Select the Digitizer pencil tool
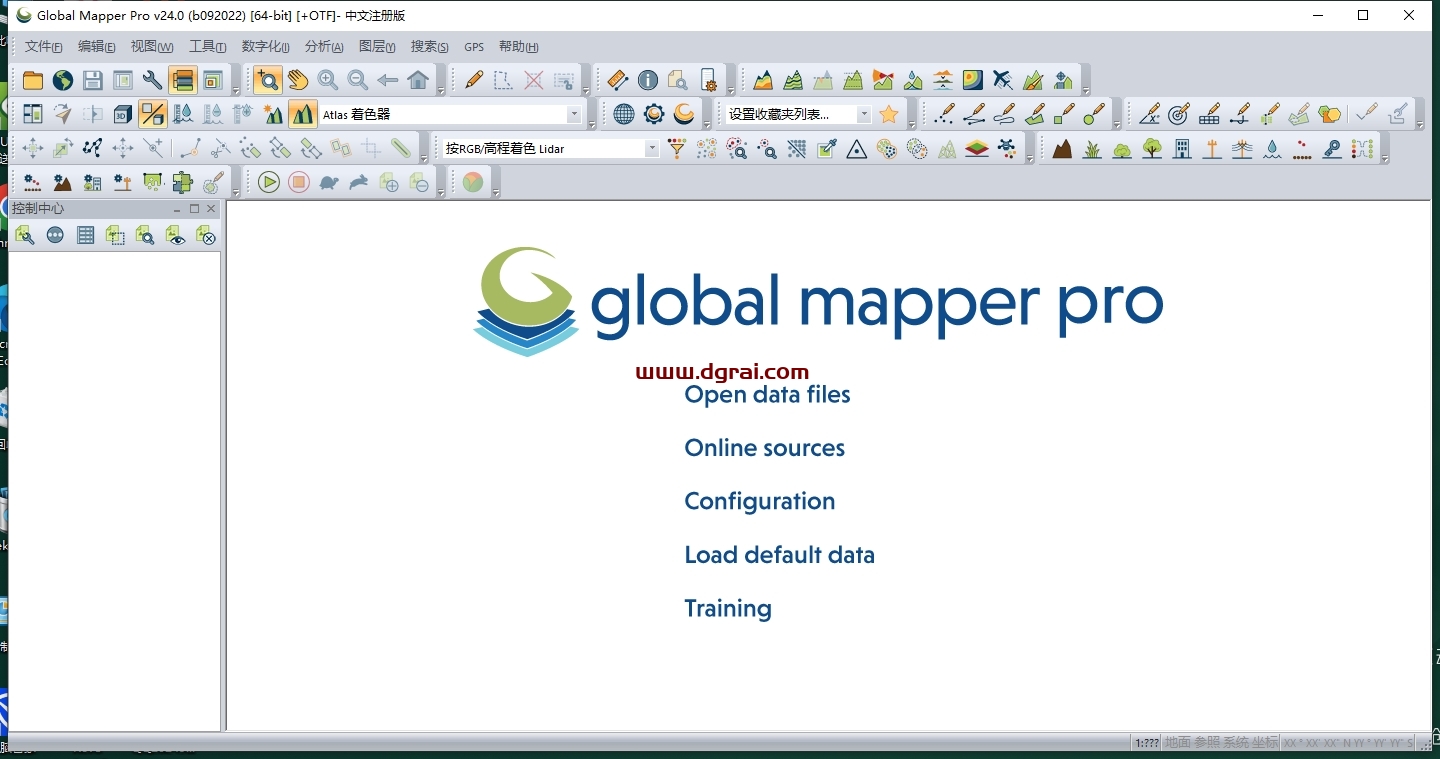 click(474, 80)
